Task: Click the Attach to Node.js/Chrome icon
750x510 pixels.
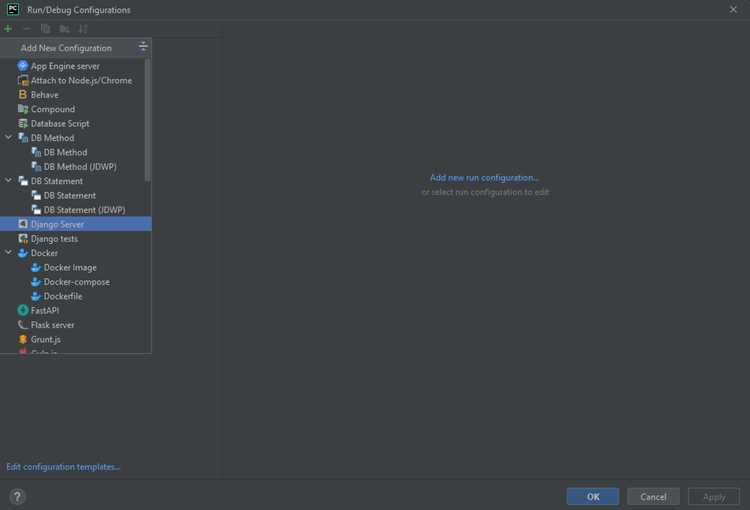Action: coord(22,80)
